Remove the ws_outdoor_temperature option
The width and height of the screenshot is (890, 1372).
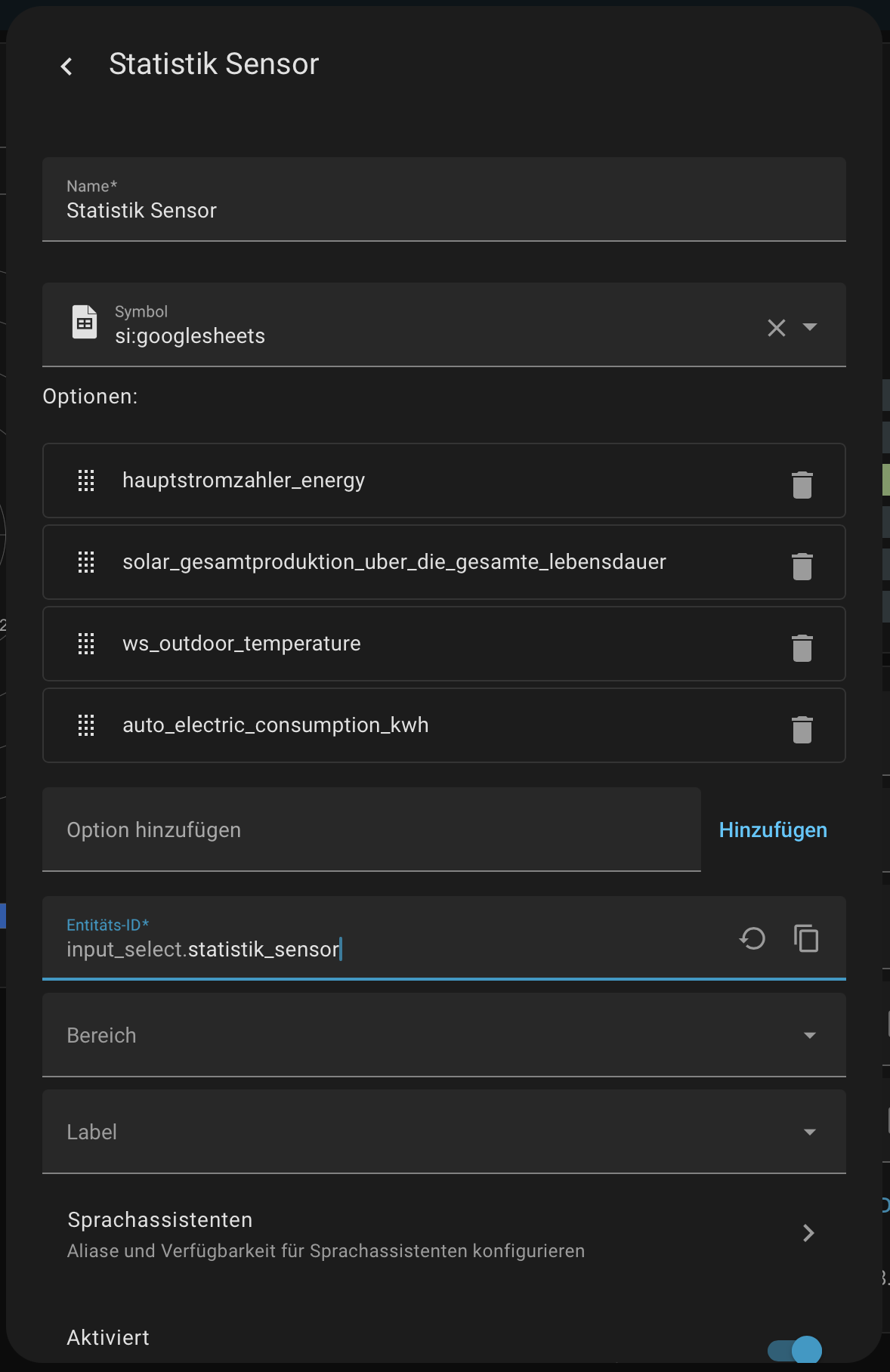tap(802, 648)
